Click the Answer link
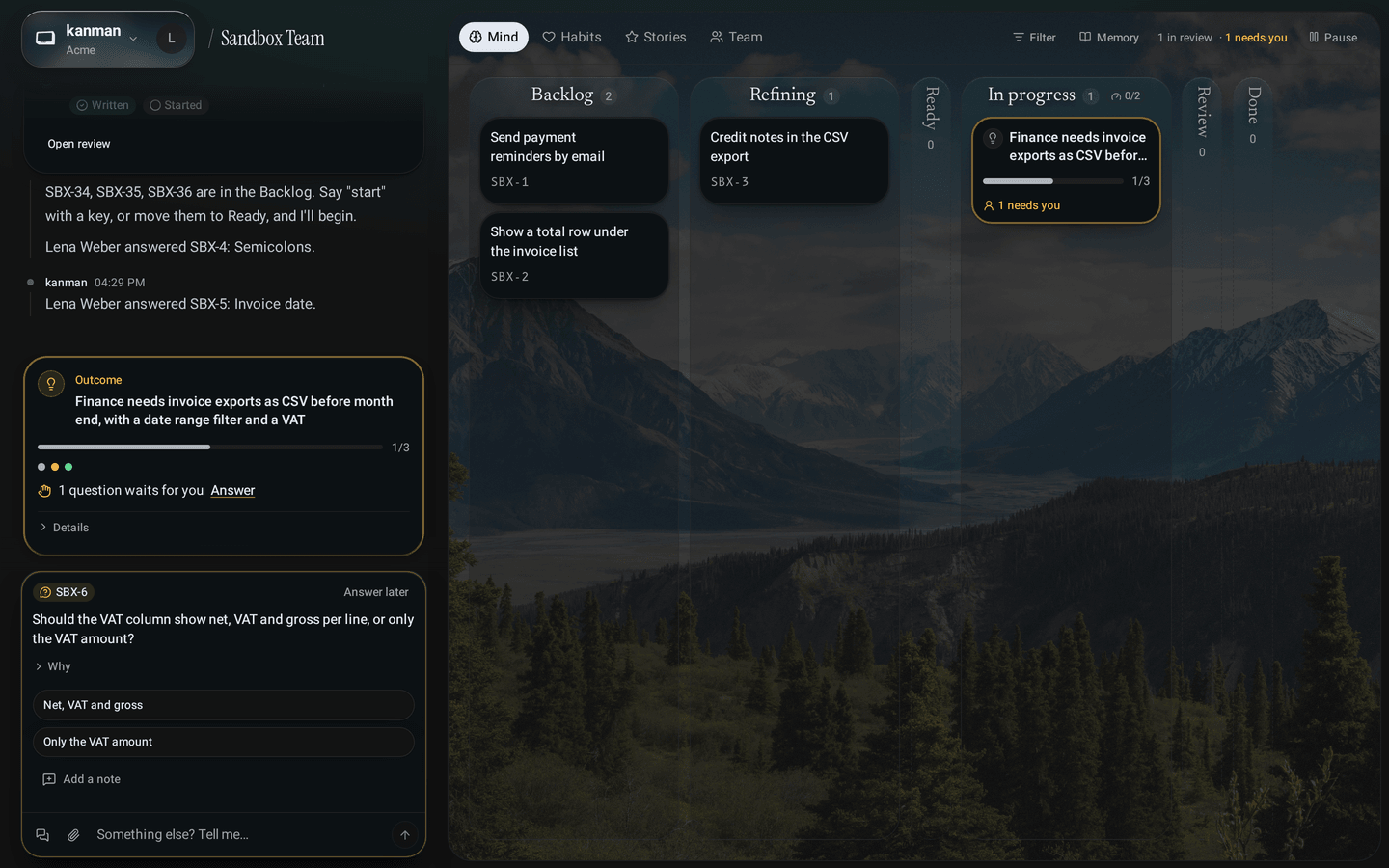 (232, 490)
